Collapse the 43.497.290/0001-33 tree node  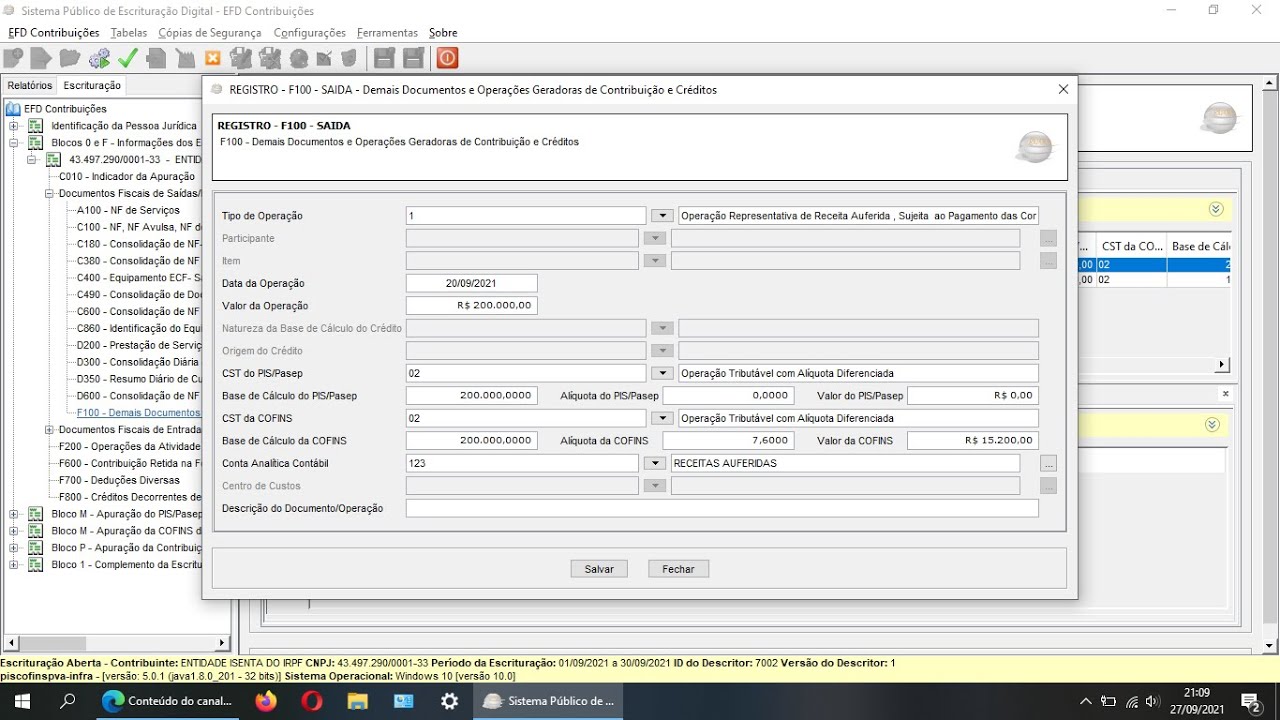click(31, 160)
